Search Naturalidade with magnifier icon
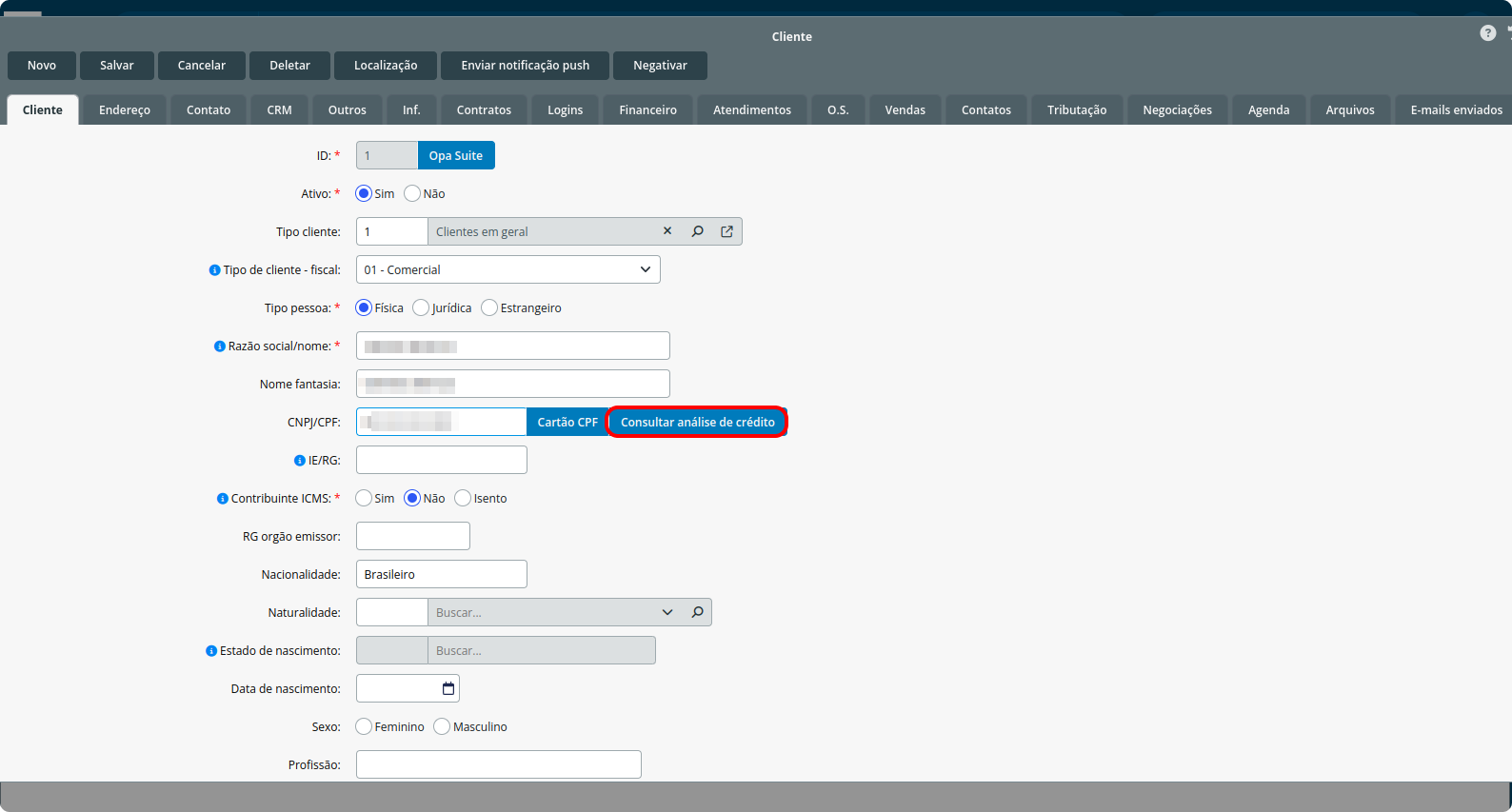The height and width of the screenshot is (812, 1512). coord(698,612)
